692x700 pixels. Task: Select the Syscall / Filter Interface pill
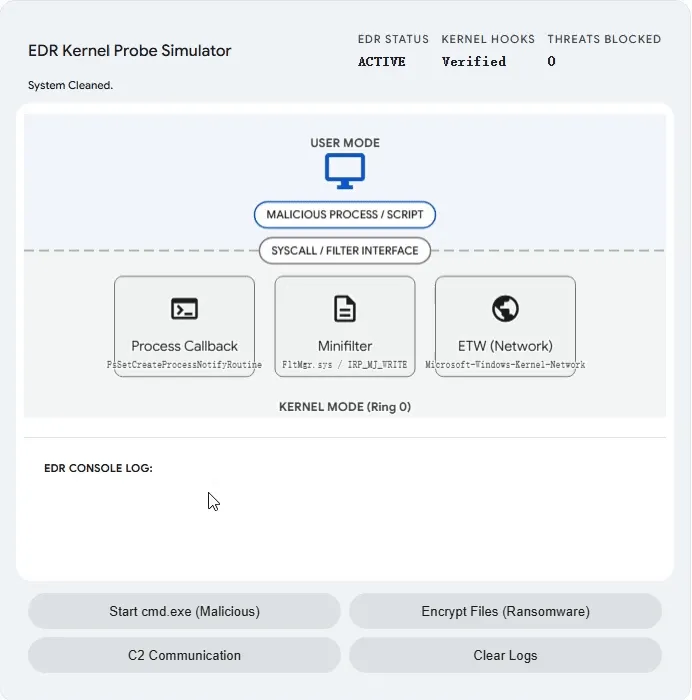345,250
